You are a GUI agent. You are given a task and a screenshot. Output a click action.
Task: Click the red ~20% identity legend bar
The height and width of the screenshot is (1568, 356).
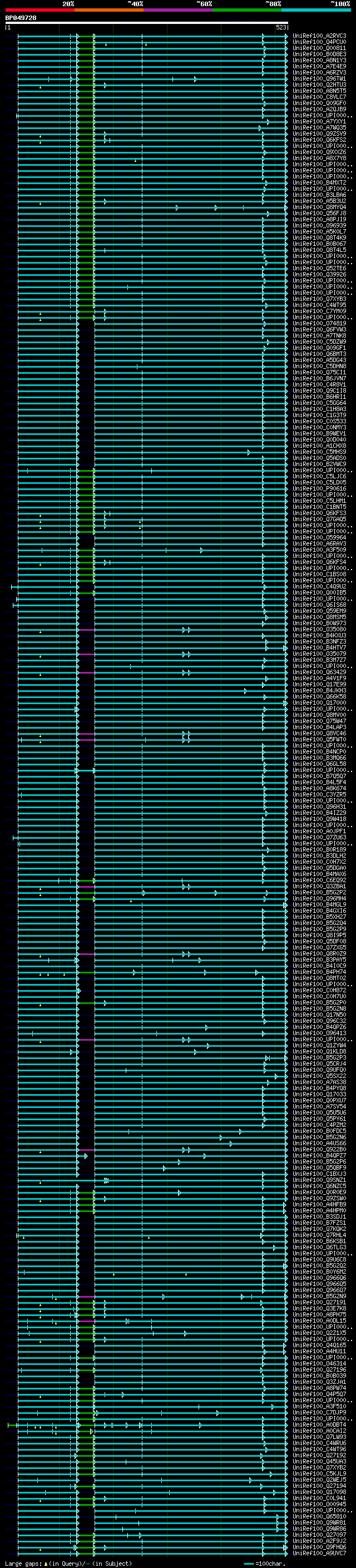[x=39, y=10]
